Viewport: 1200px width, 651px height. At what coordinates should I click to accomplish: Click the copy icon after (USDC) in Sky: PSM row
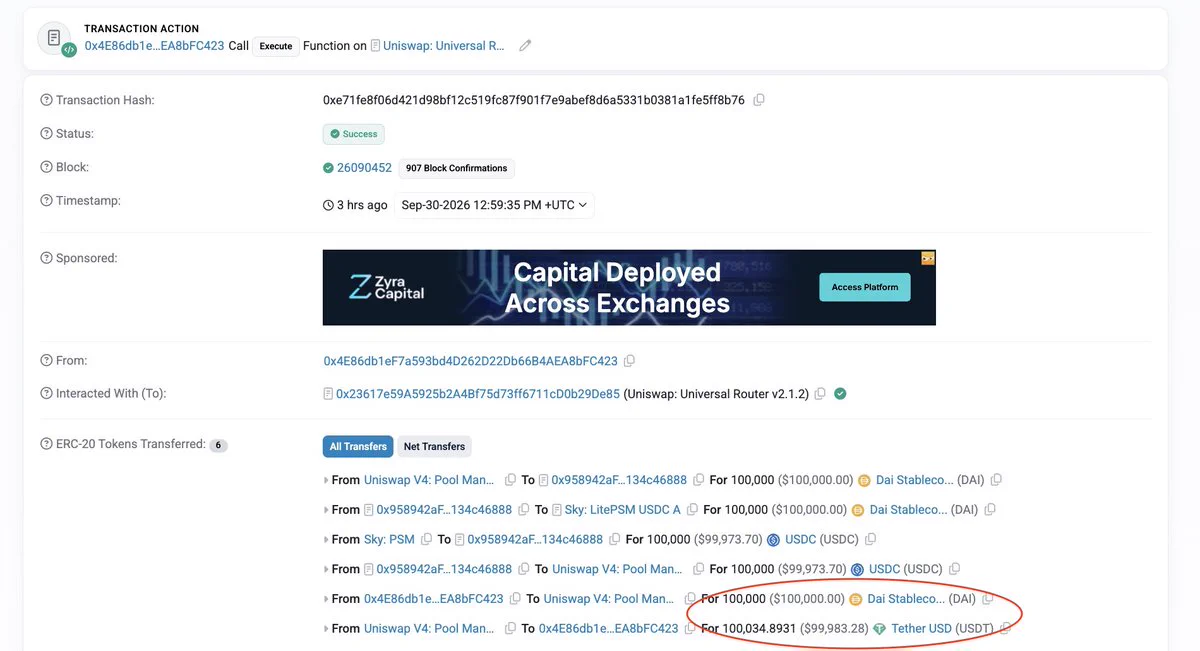pyautogui.click(x=870, y=540)
